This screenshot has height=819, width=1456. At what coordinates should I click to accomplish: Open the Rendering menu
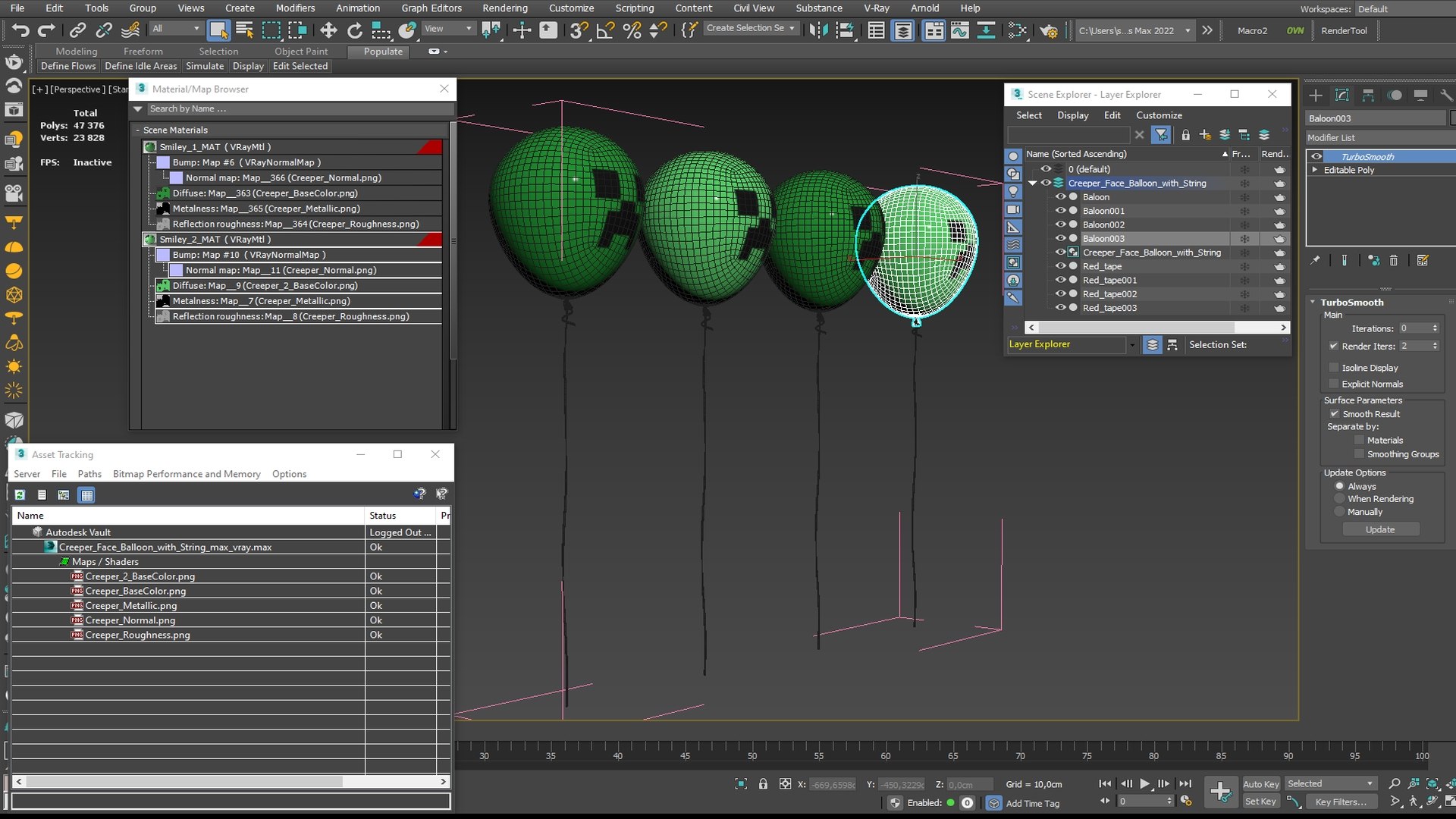pyautogui.click(x=504, y=8)
